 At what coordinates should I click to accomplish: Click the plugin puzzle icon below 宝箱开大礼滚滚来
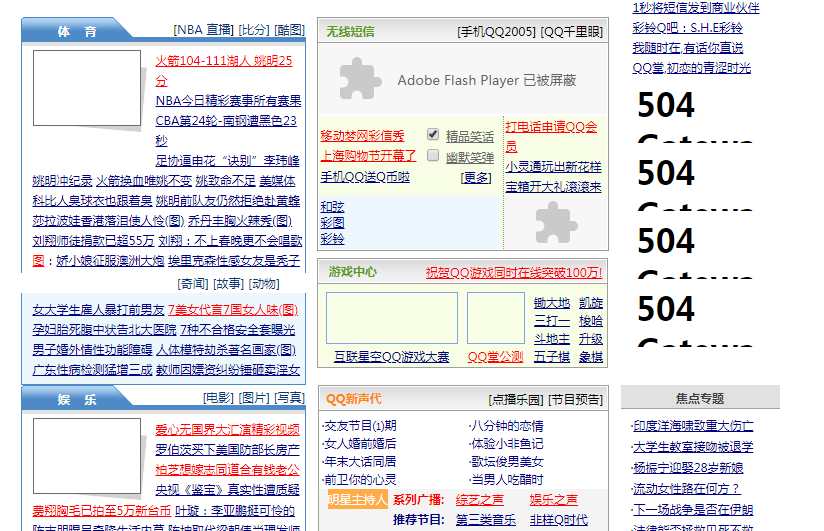tap(556, 223)
